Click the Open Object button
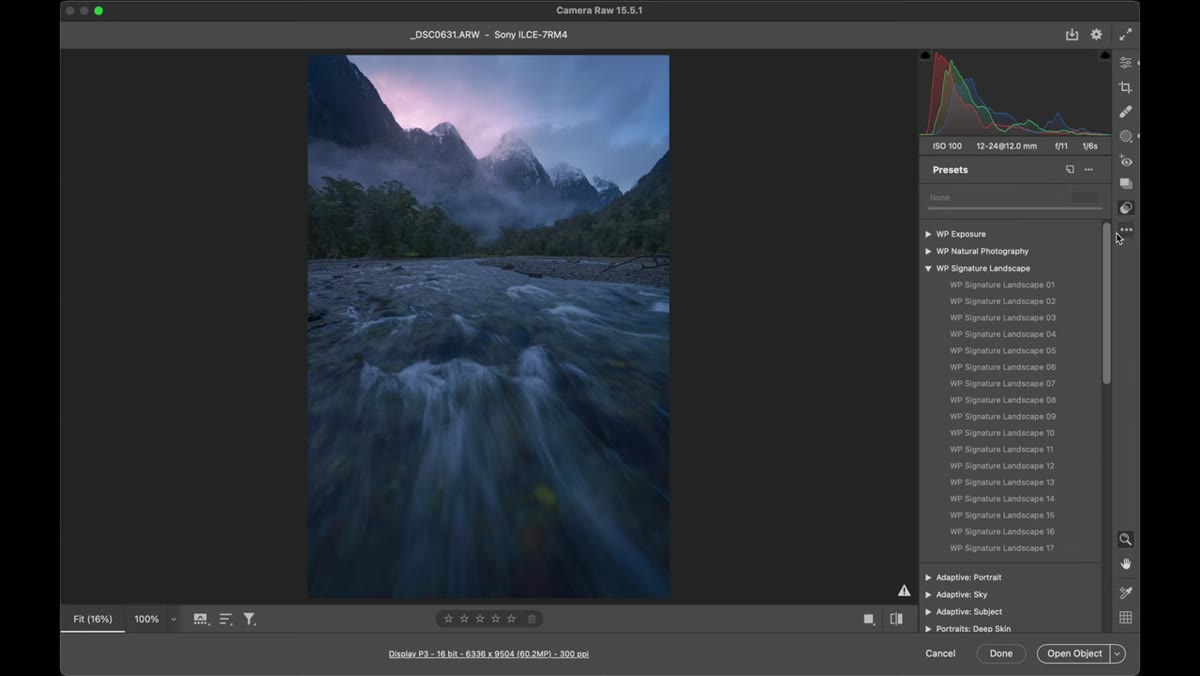Screen dimensions: 1200x676 (x=1074, y=654)
